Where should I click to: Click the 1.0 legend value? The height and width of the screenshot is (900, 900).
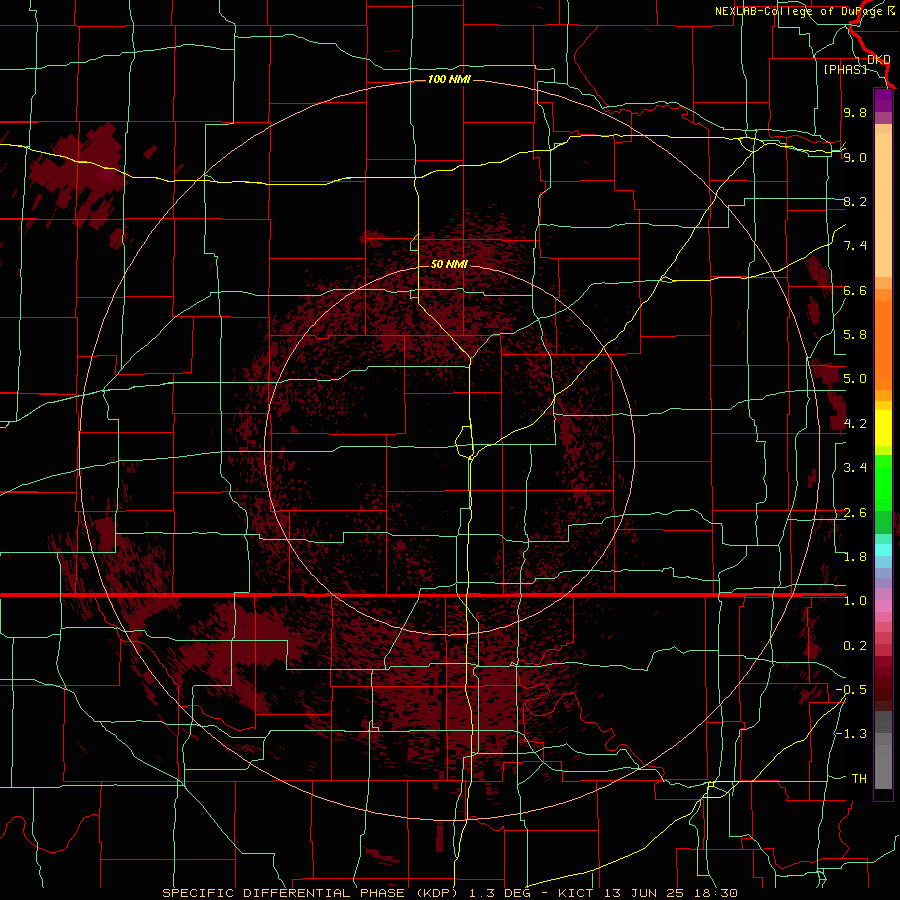(x=855, y=601)
